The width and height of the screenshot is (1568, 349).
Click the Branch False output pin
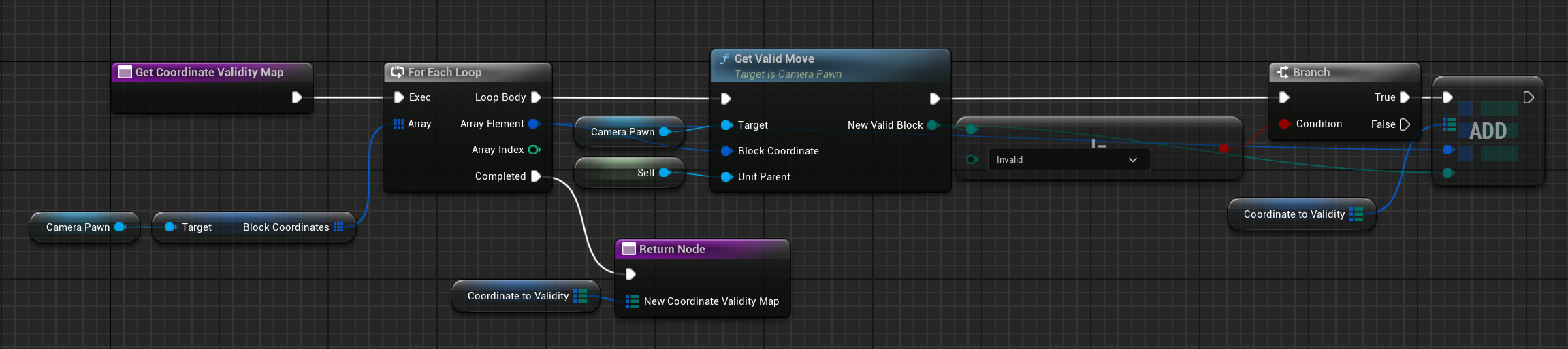click(1404, 124)
